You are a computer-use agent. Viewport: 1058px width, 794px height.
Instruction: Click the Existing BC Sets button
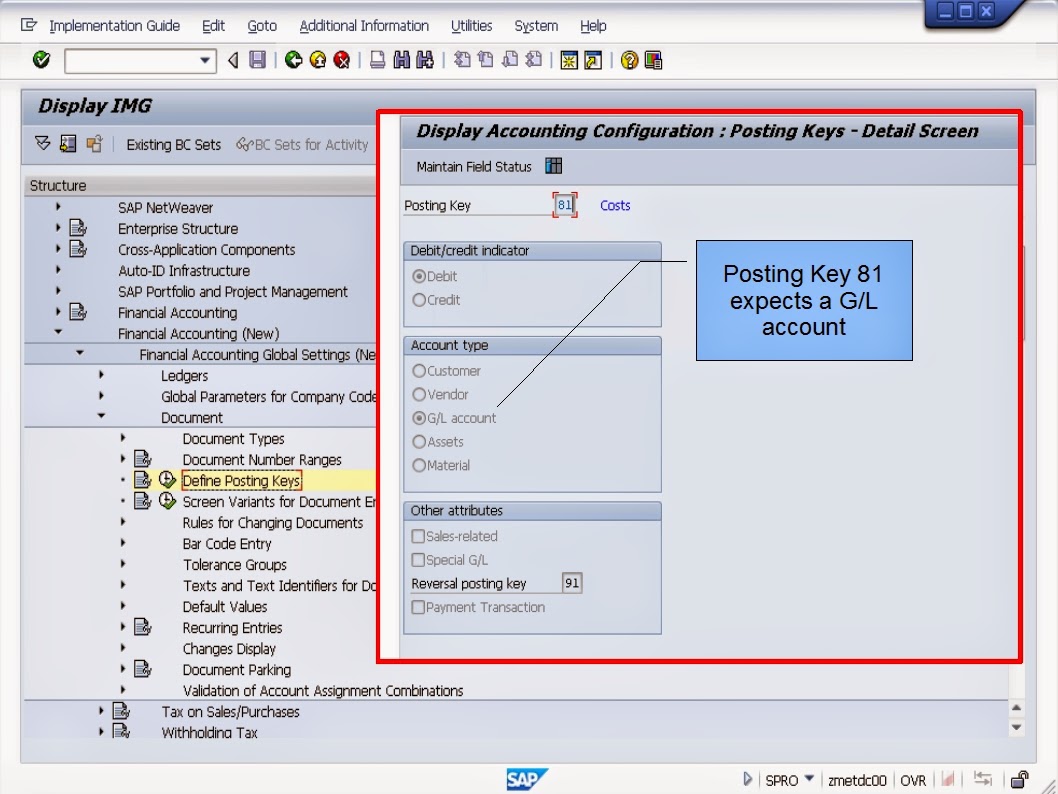click(175, 144)
